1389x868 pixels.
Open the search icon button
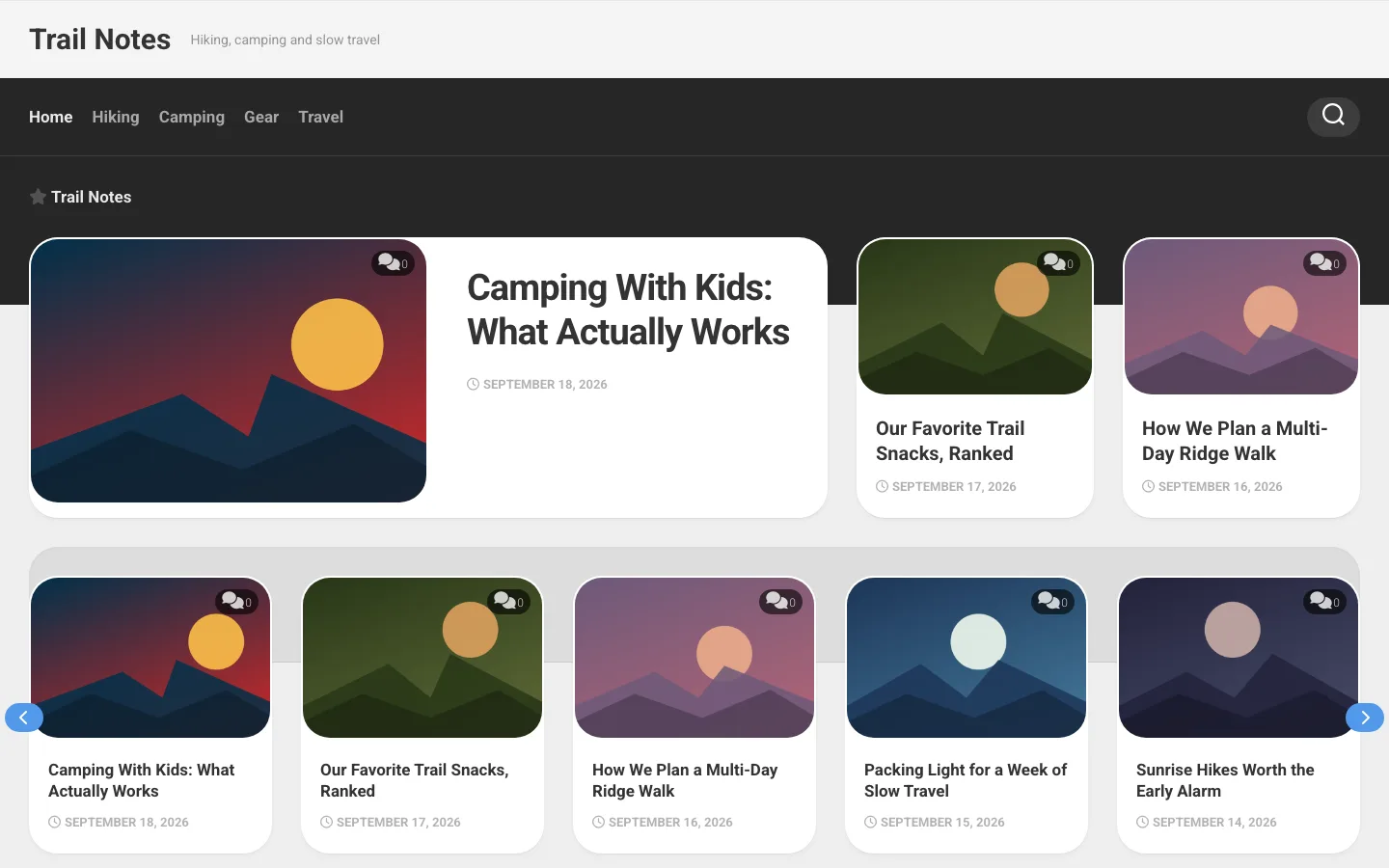1333,117
